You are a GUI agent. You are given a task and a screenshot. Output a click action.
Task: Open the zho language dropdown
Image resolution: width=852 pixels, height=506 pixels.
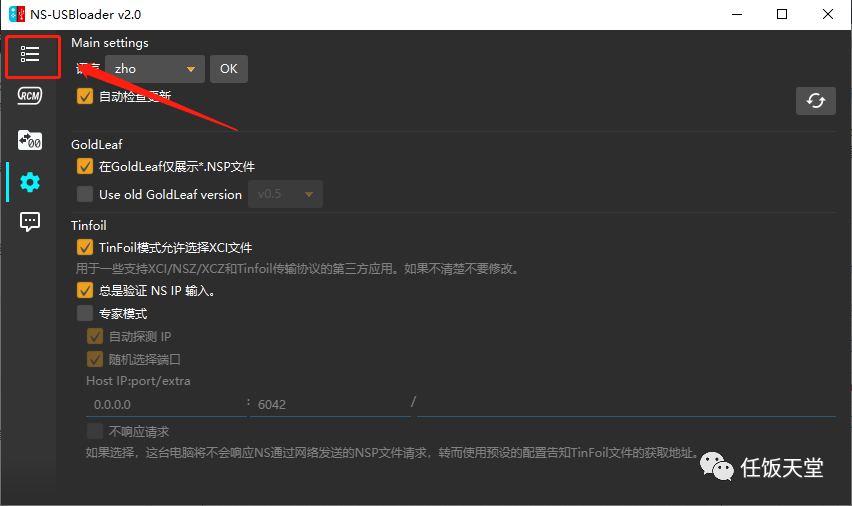click(154, 69)
